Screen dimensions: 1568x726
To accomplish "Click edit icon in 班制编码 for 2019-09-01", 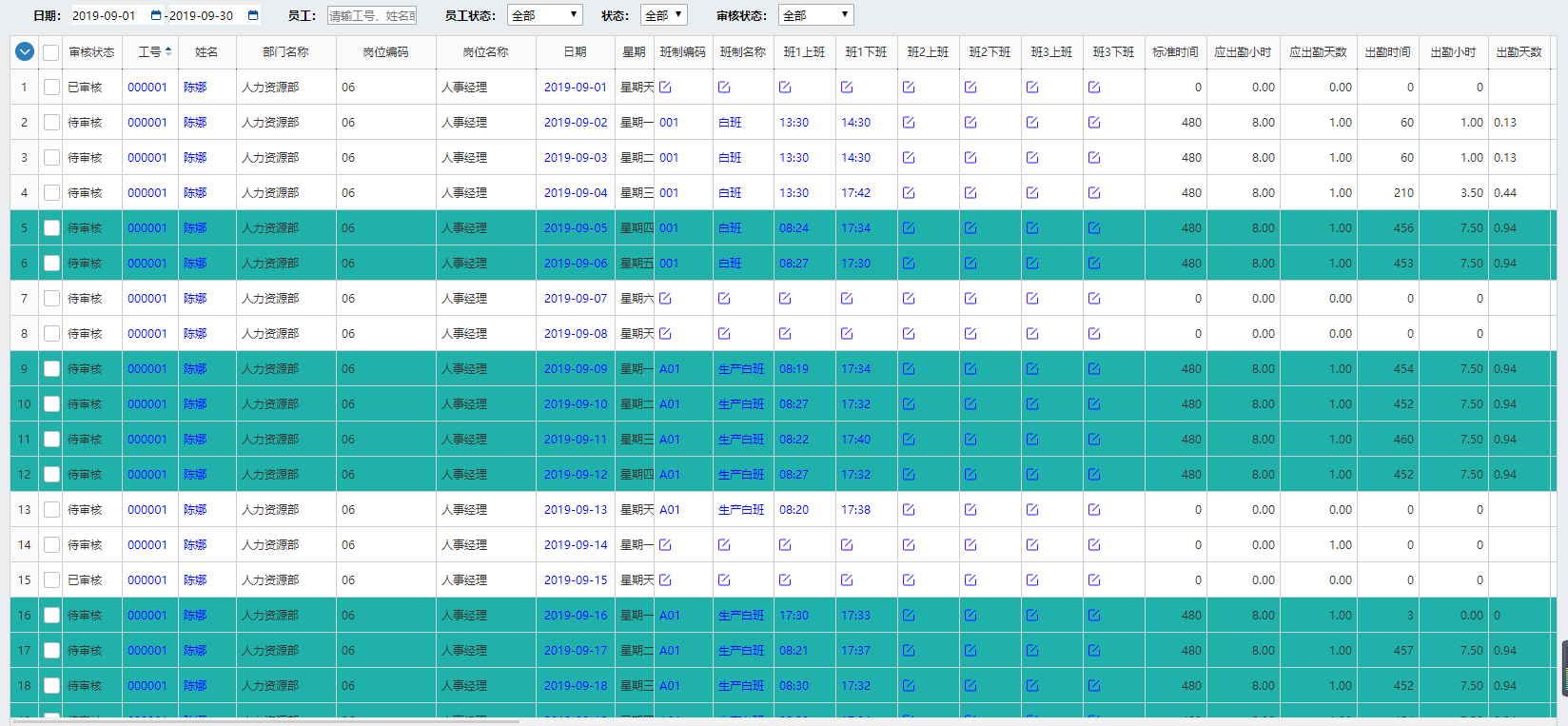I will click(665, 88).
